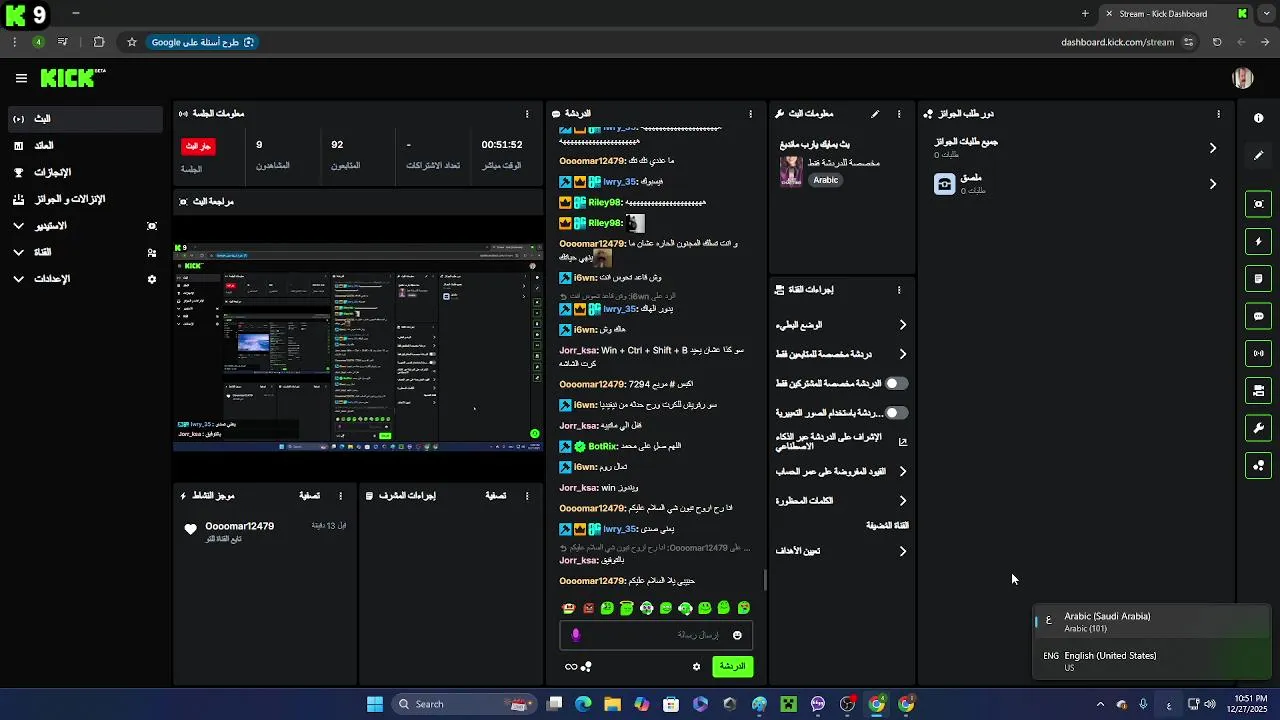Image resolution: width=1280 pixels, height=720 pixels.
Task: Select البث (Stream) in the sidebar
Action: [x=84, y=119]
